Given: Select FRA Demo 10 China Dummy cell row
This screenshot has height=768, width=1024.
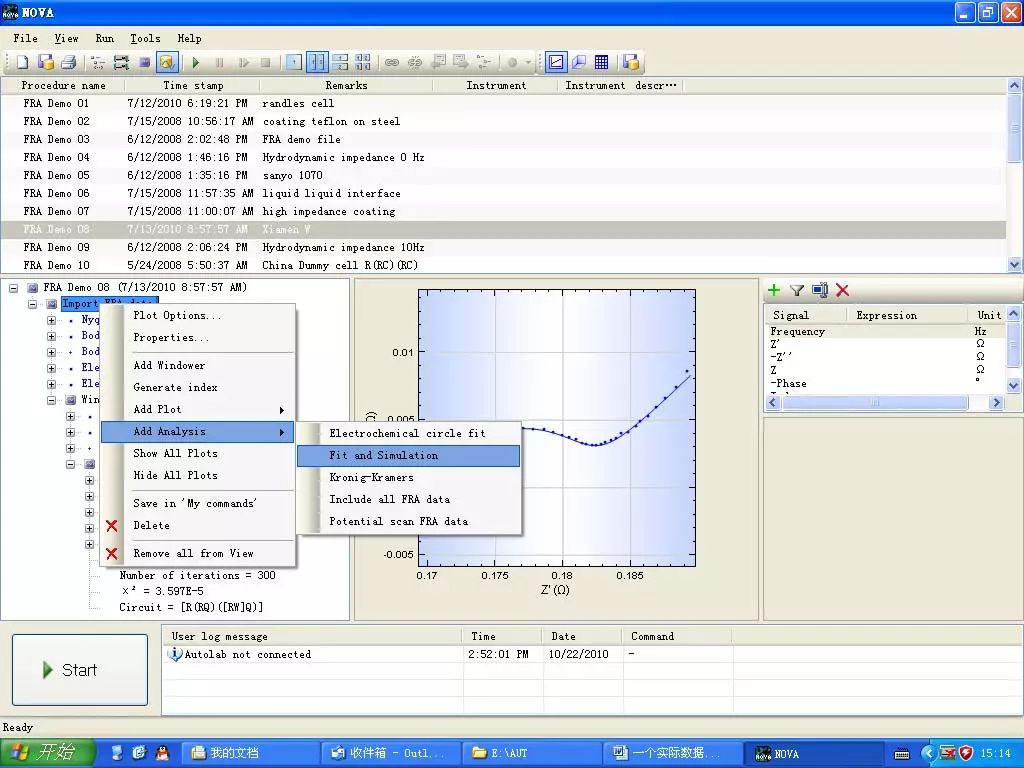Looking at the screenshot, I should coord(503,265).
